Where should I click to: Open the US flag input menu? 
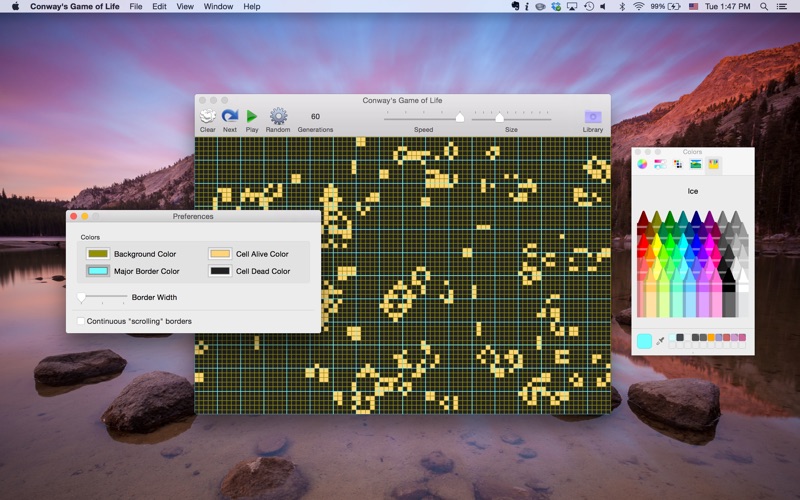point(693,6)
